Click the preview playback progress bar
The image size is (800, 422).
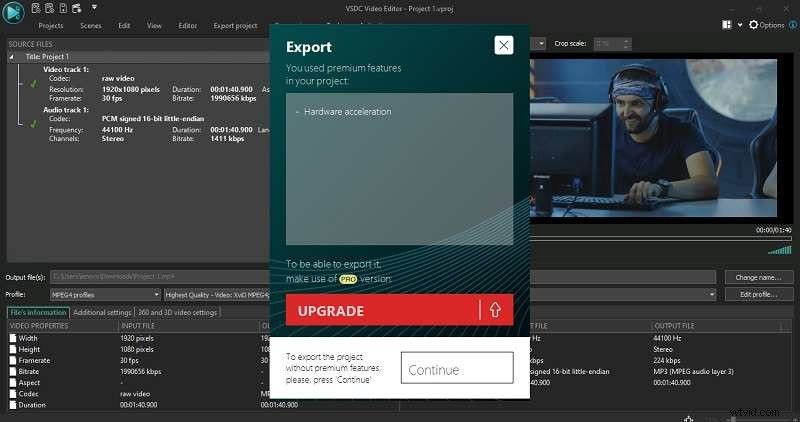click(661, 238)
